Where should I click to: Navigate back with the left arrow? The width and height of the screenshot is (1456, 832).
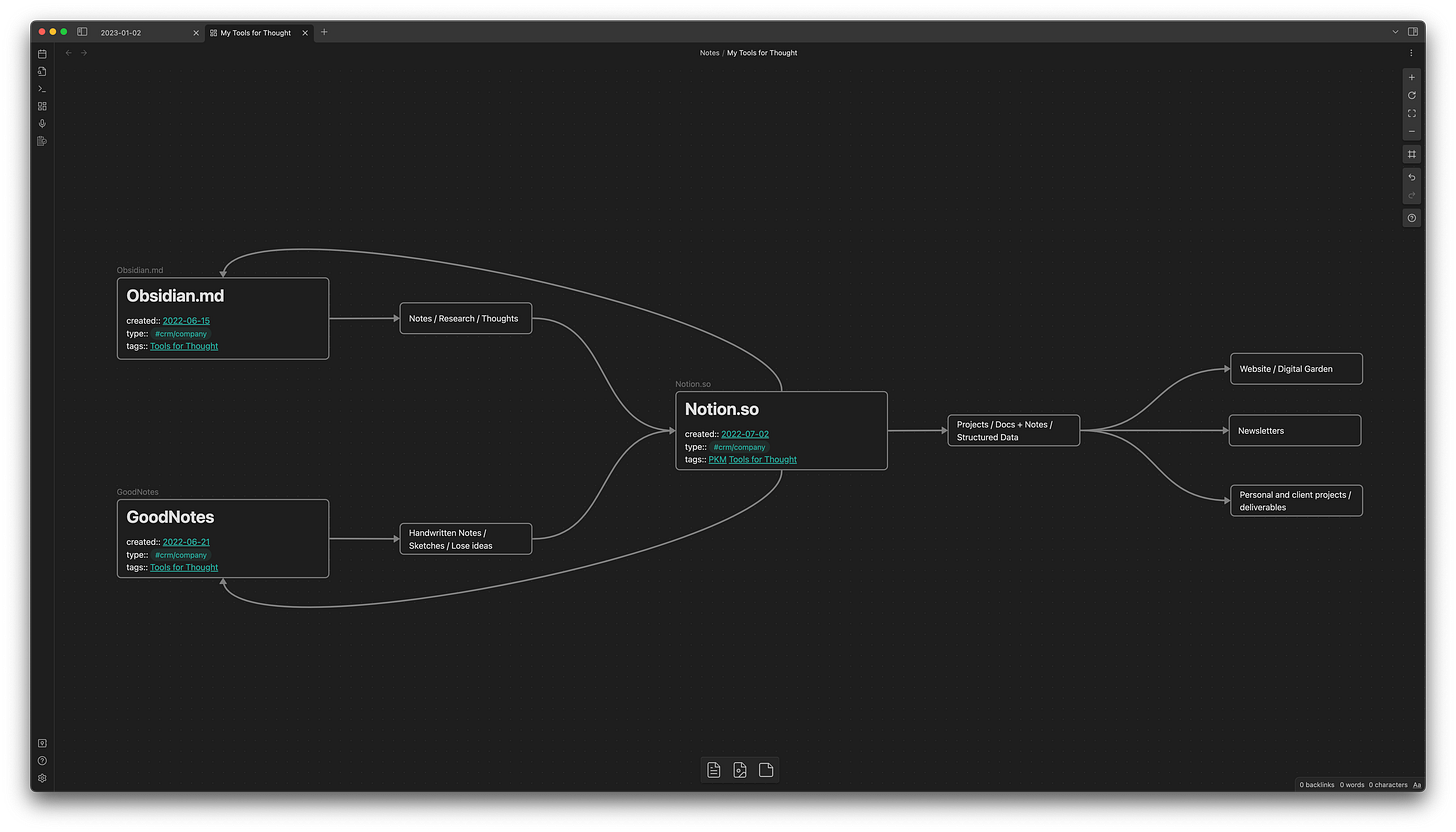(68, 53)
